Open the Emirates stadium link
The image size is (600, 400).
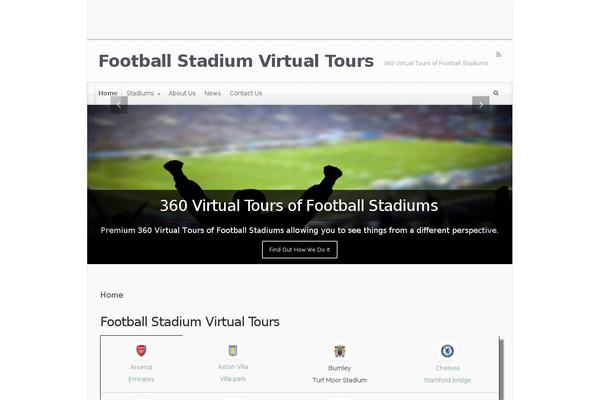[x=141, y=379]
